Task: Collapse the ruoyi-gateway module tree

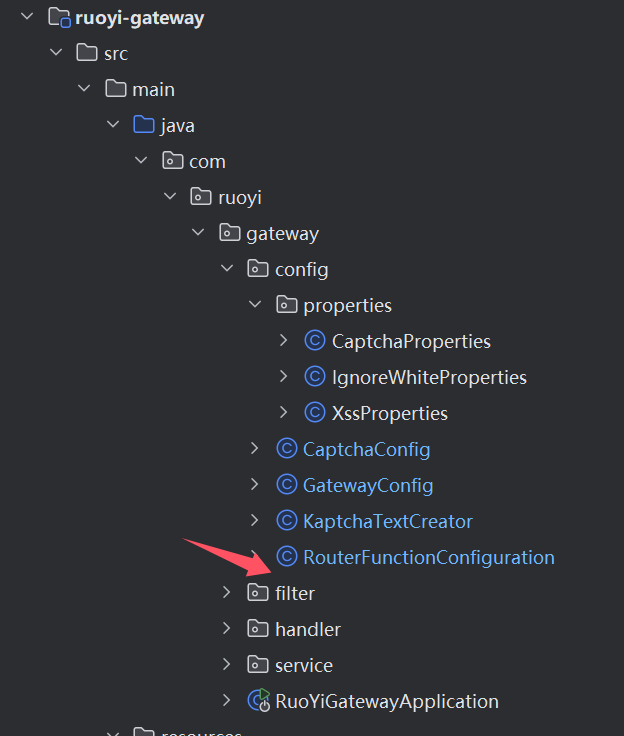Action: pyautogui.click(x=28, y=17)
